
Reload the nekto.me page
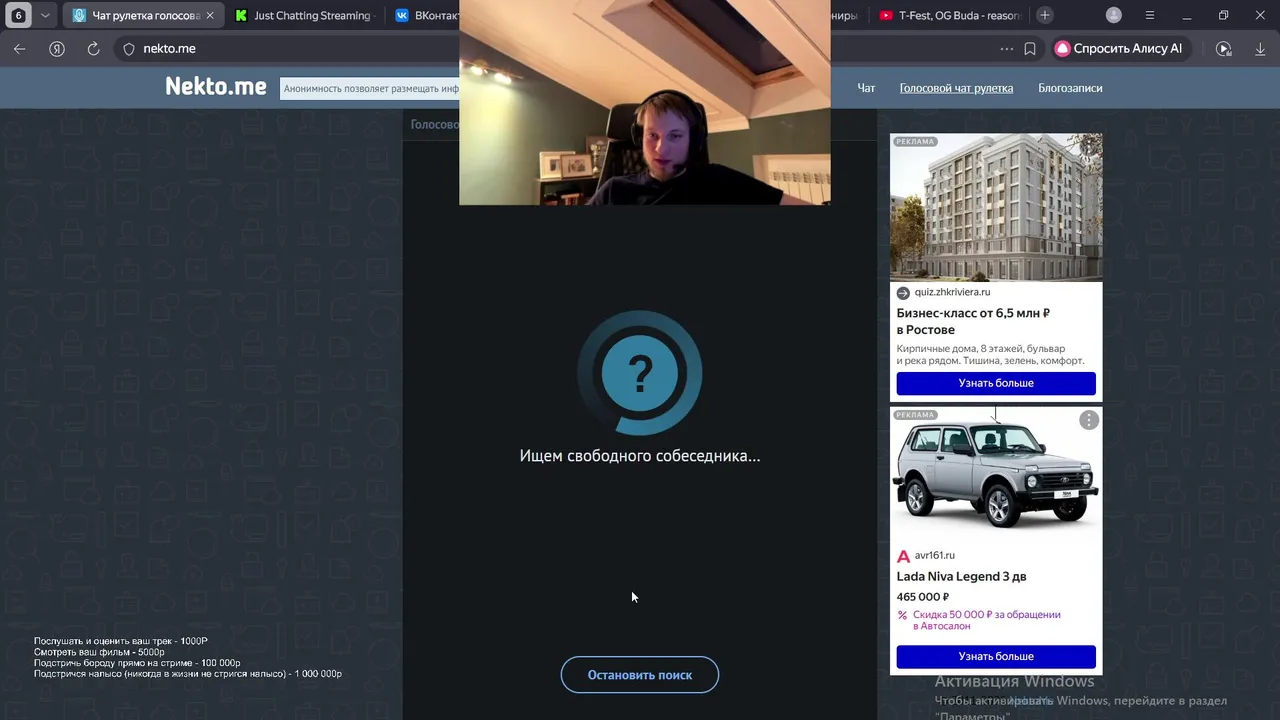pos(93,48)
